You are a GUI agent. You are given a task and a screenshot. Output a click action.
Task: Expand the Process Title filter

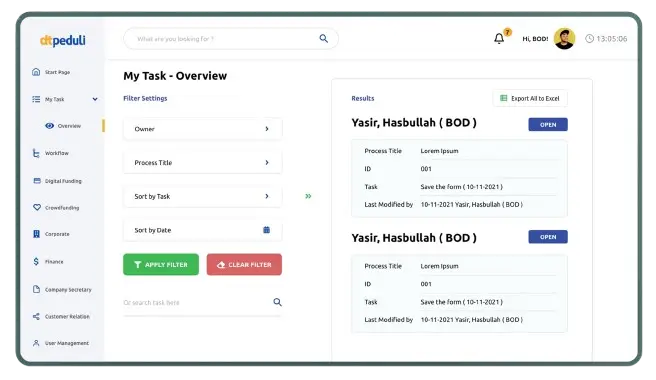[202, 162]
